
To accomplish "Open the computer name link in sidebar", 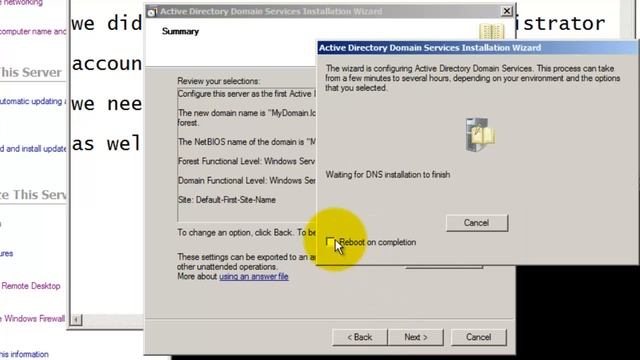I will click(x=32, y=31).
